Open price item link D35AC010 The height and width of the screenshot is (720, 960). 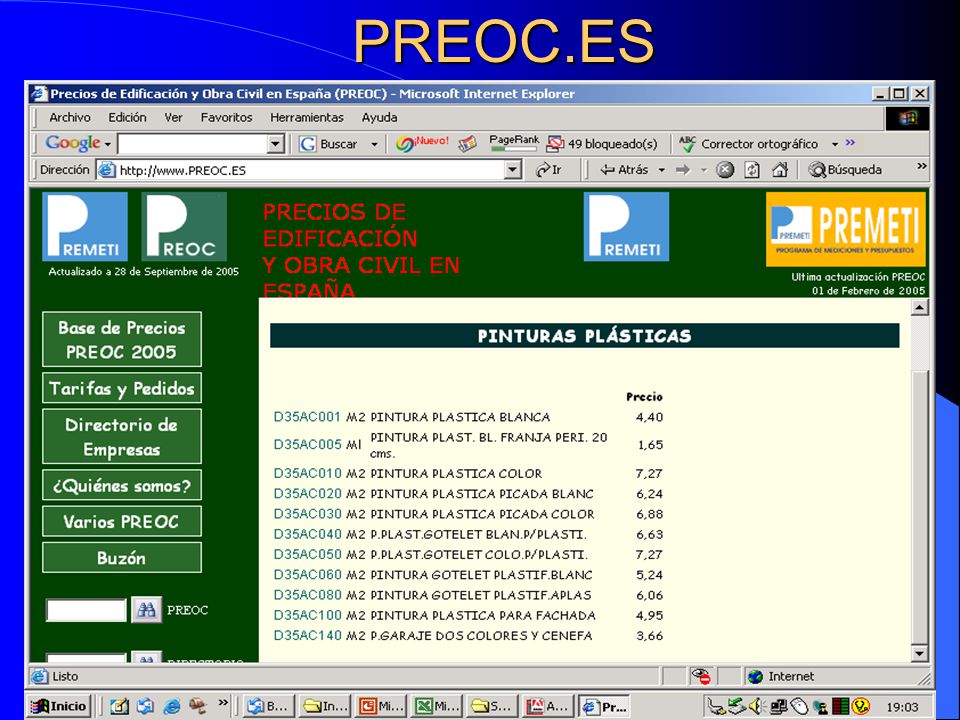tap(307, 473)
